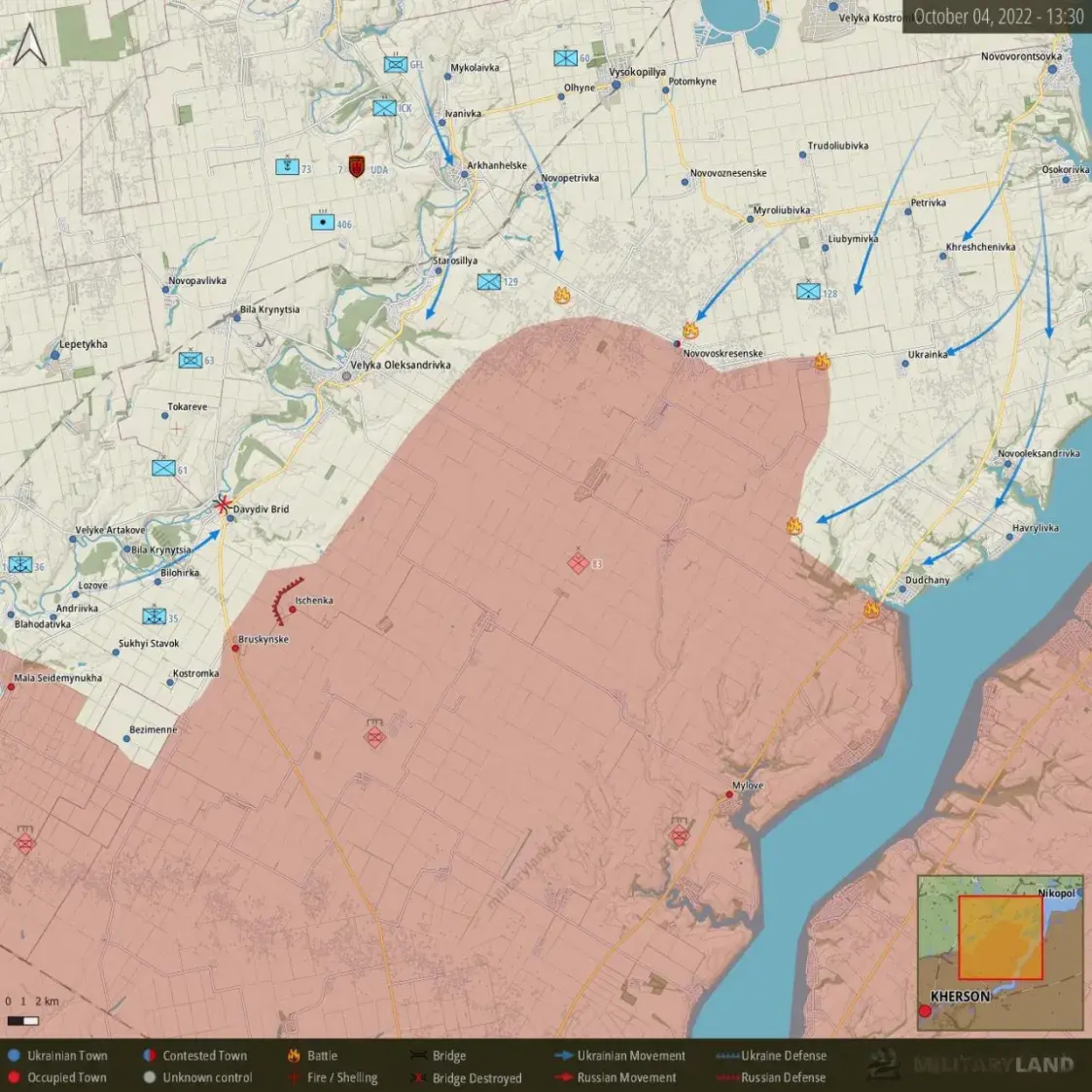Viewport: 1092px width, 1092px height.
Task: Click the battle flame icon beside Dudchany
Action: (871, 610)
